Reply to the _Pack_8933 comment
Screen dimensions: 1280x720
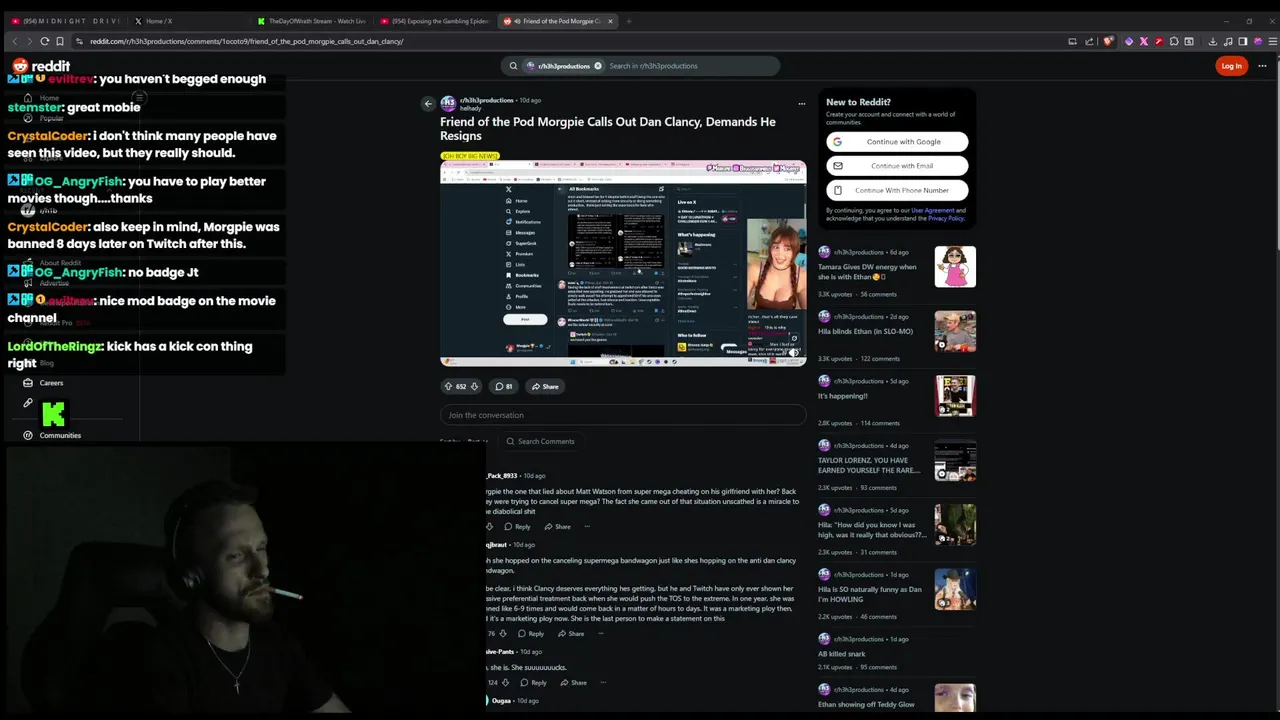pos(517,526)
